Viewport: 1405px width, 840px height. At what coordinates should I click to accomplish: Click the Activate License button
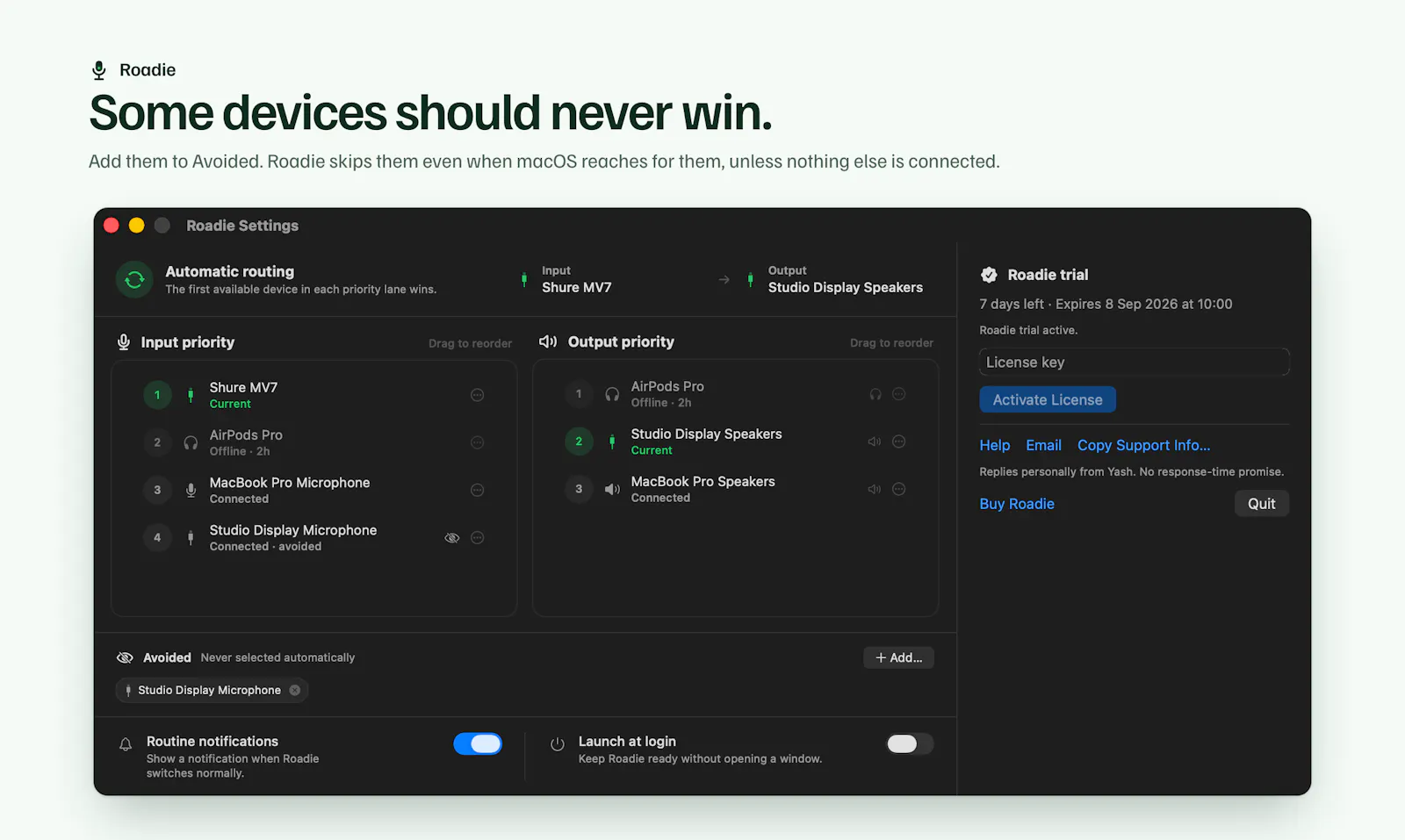click(x=1048, y=399)
